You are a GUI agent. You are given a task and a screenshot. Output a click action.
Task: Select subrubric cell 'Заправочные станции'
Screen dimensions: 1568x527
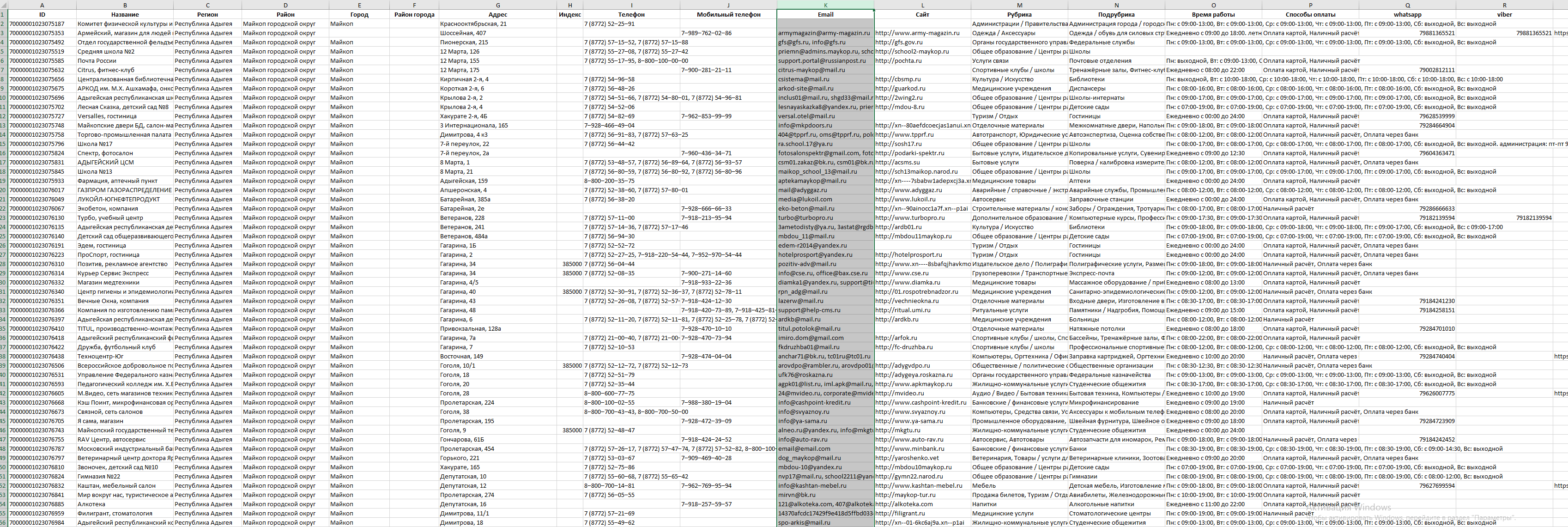point(1116,200)
